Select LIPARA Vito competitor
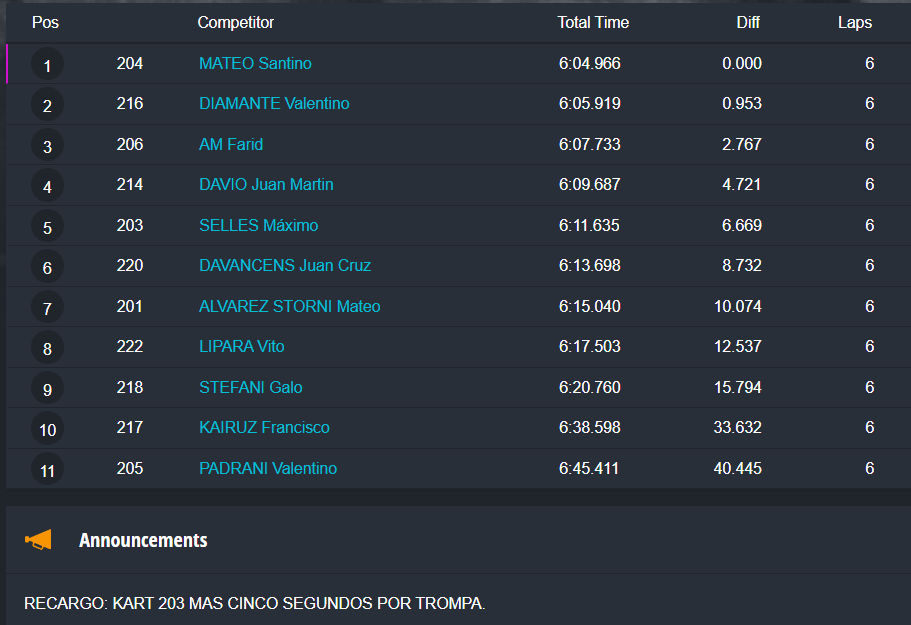 pyautogui.click(x=241, y=347)
